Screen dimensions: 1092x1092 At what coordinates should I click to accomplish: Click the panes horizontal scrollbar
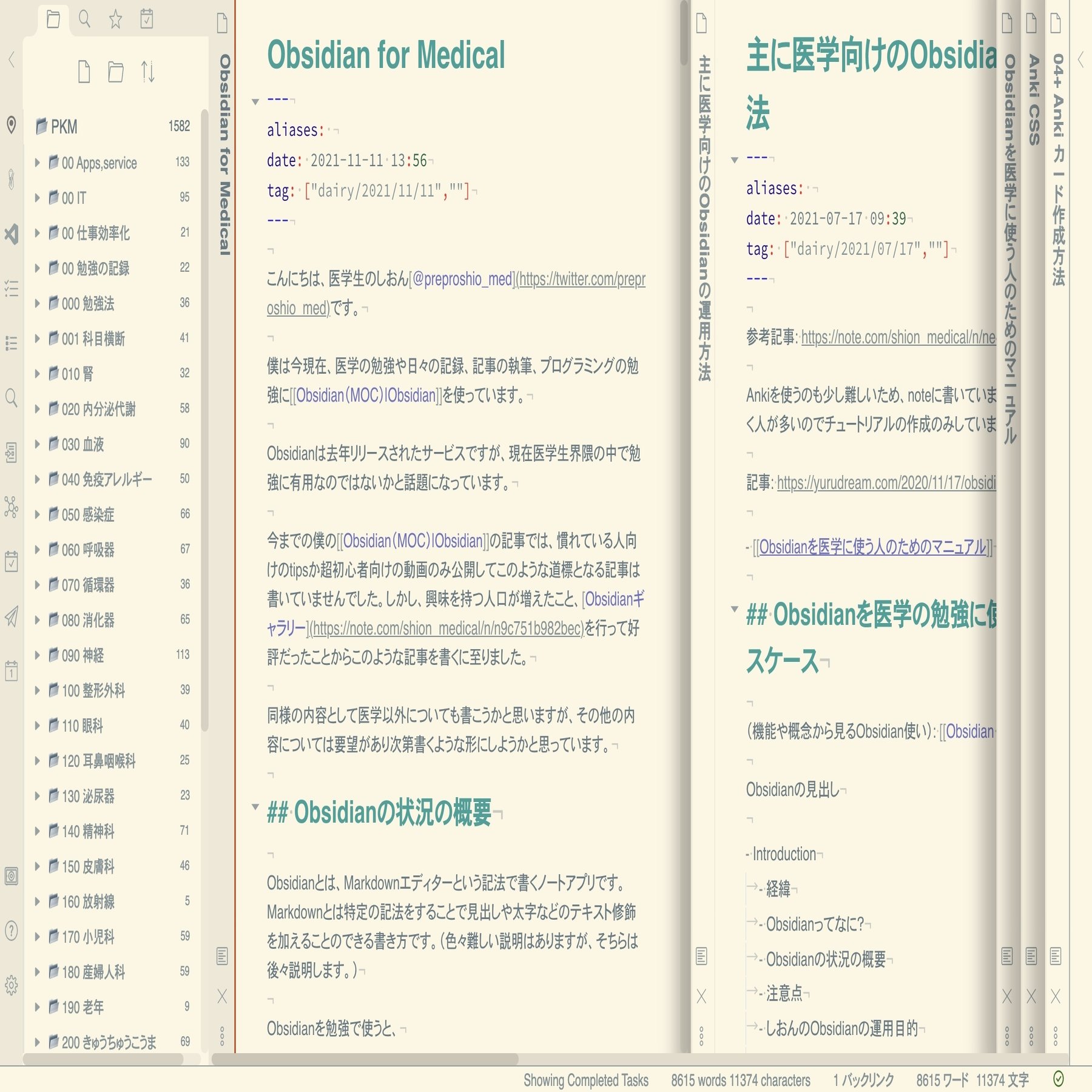tap(365, 1059)
